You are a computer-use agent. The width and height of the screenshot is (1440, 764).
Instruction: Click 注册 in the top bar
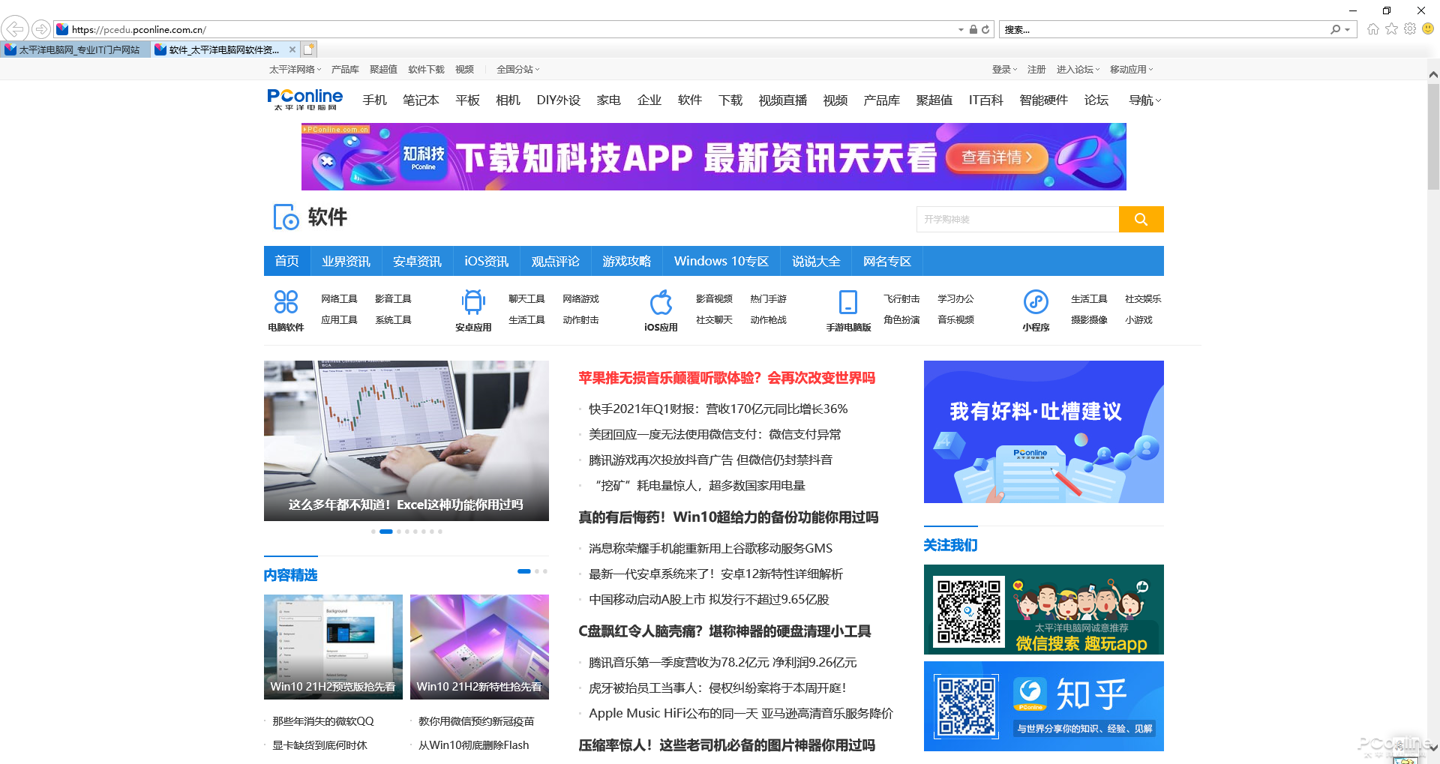[1037, 70]
